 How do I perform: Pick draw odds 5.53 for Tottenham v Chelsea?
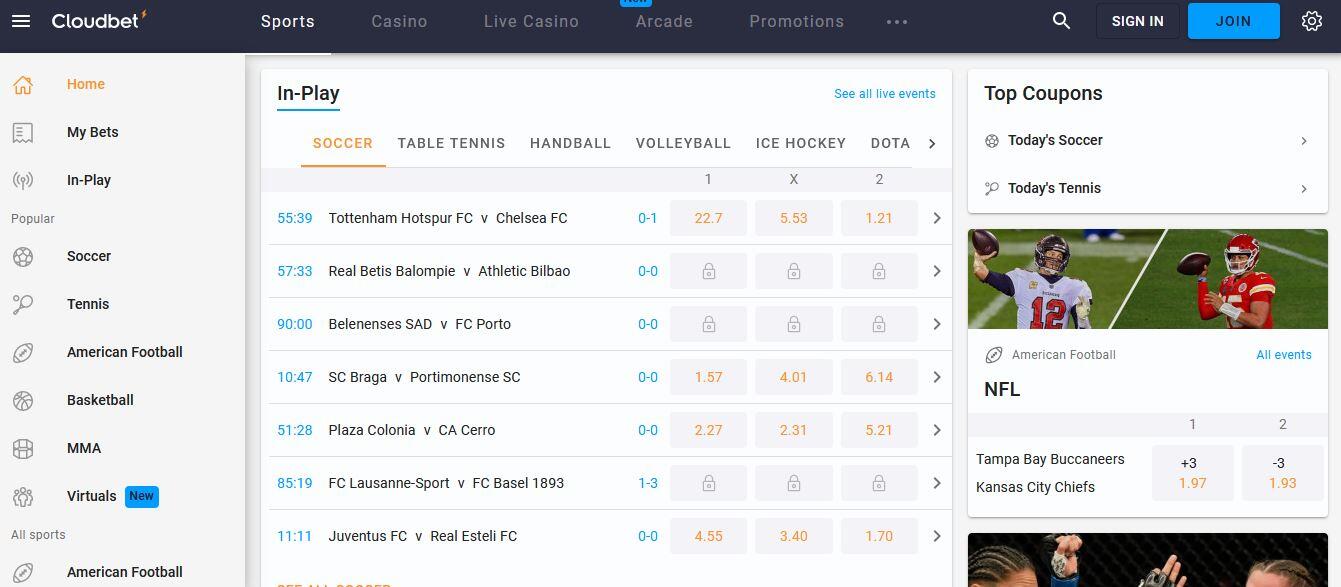point(794,218)
